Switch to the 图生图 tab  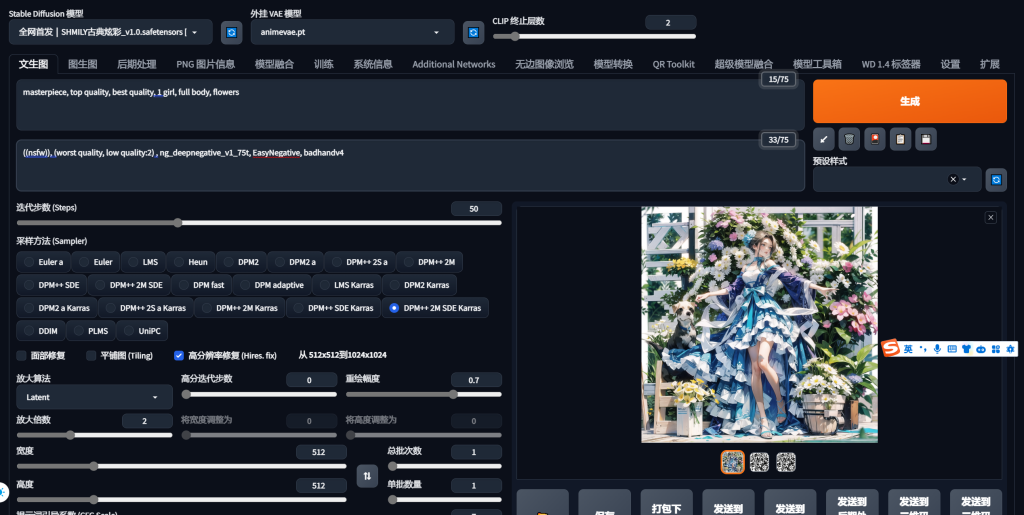[82, 64]
